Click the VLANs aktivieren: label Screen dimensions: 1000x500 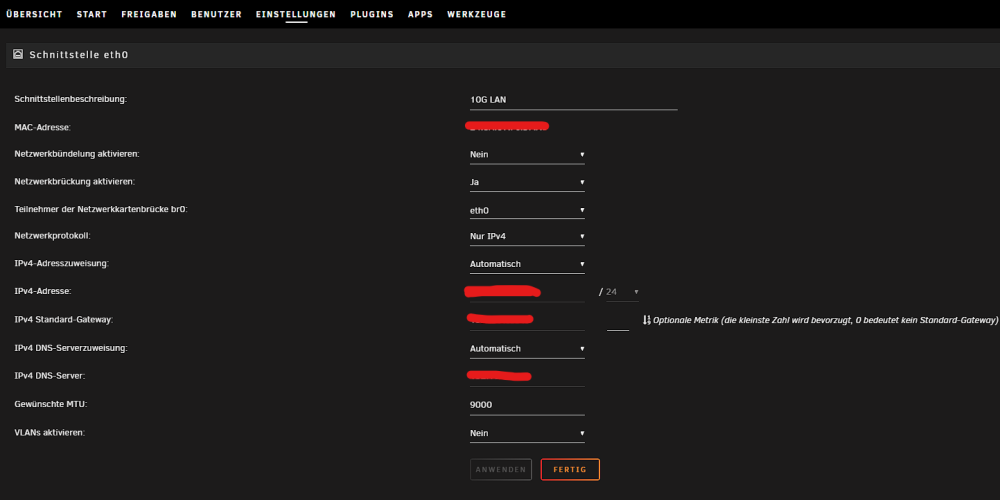tap(49, 432)
